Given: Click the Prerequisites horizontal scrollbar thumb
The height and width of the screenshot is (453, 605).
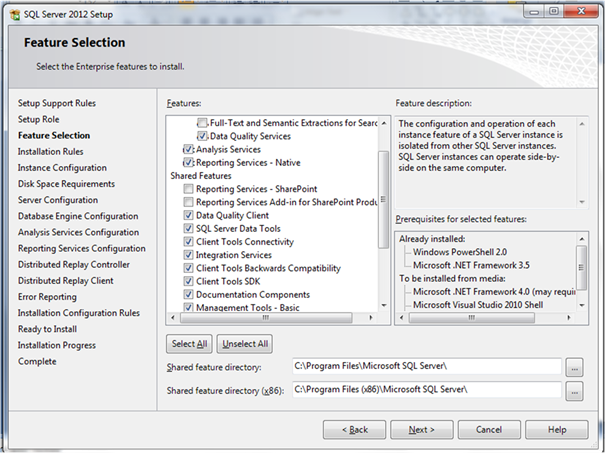Looking at the screenshot, I should (471, 318).
